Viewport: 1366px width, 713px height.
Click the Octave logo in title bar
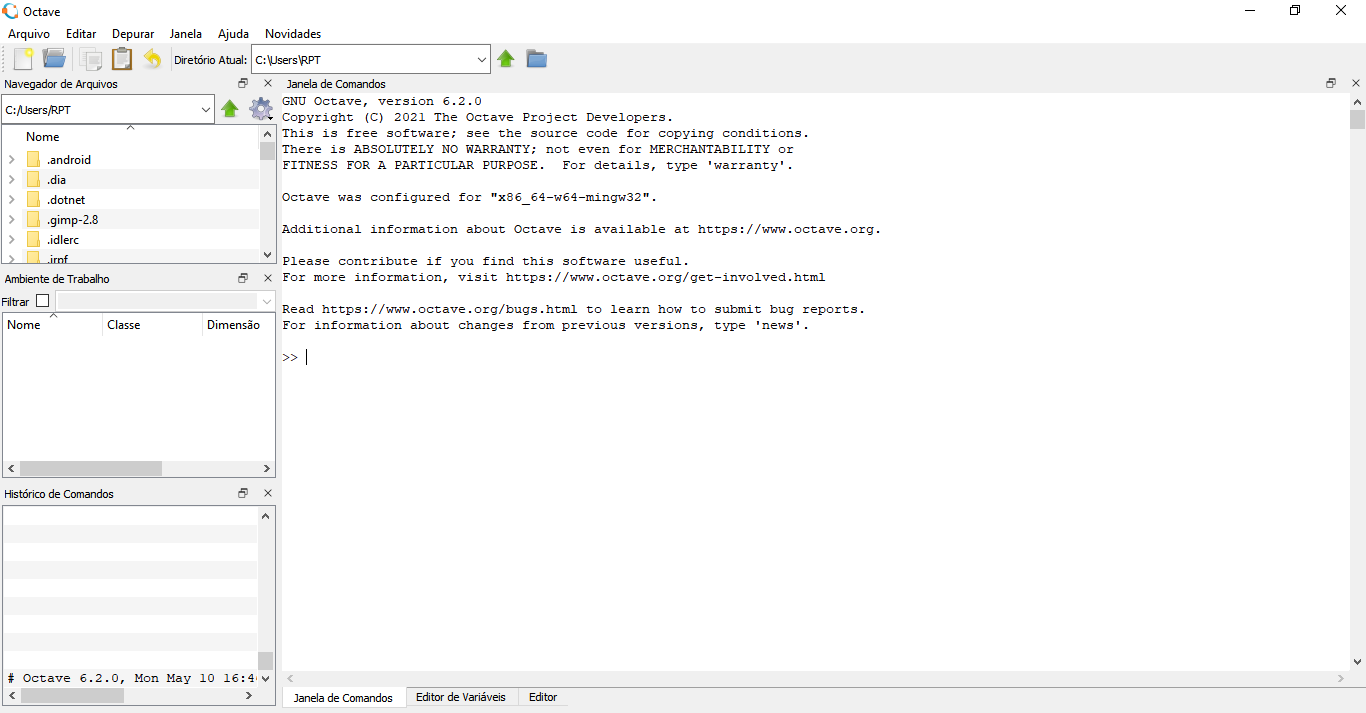pos(11,11)
